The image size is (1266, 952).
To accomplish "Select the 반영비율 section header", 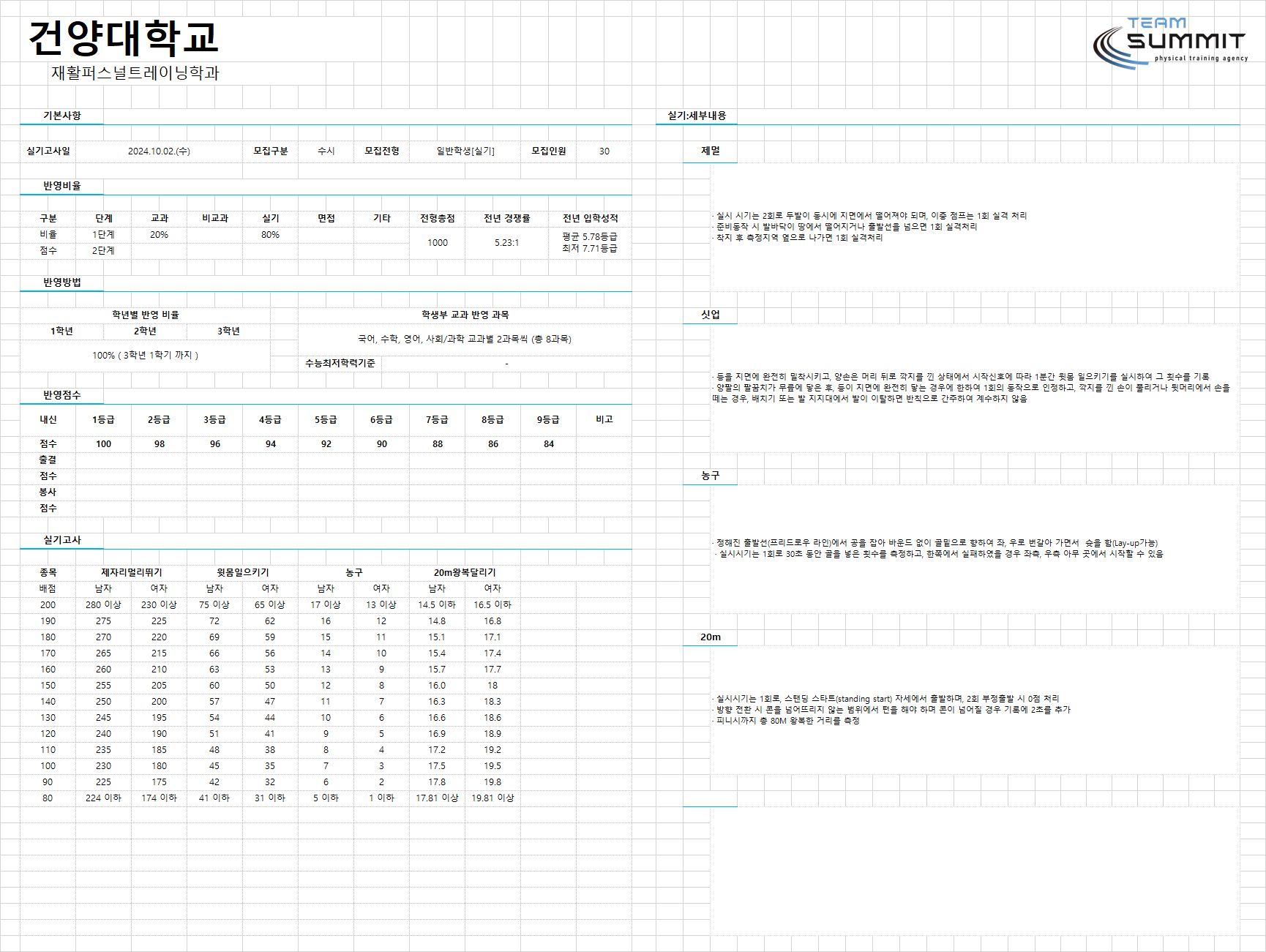I will (62, 186).
